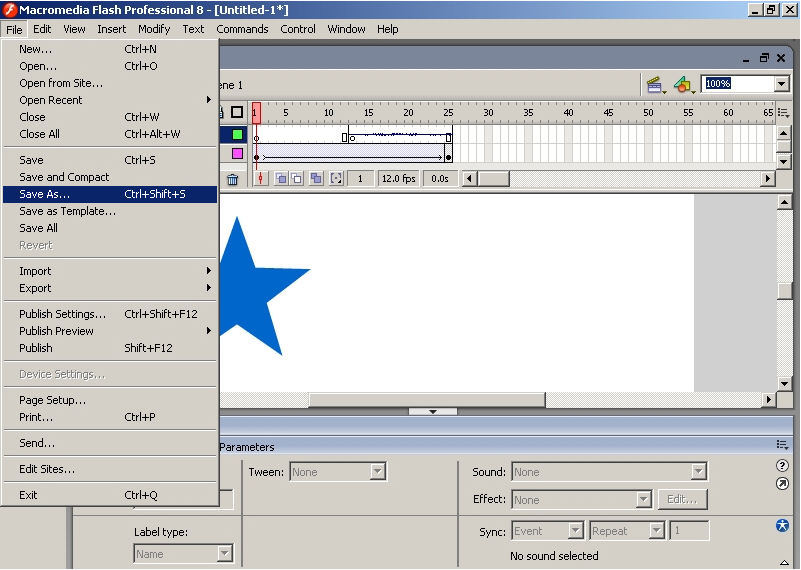Toggle Edit Multiple Frames button

(316, 178)
